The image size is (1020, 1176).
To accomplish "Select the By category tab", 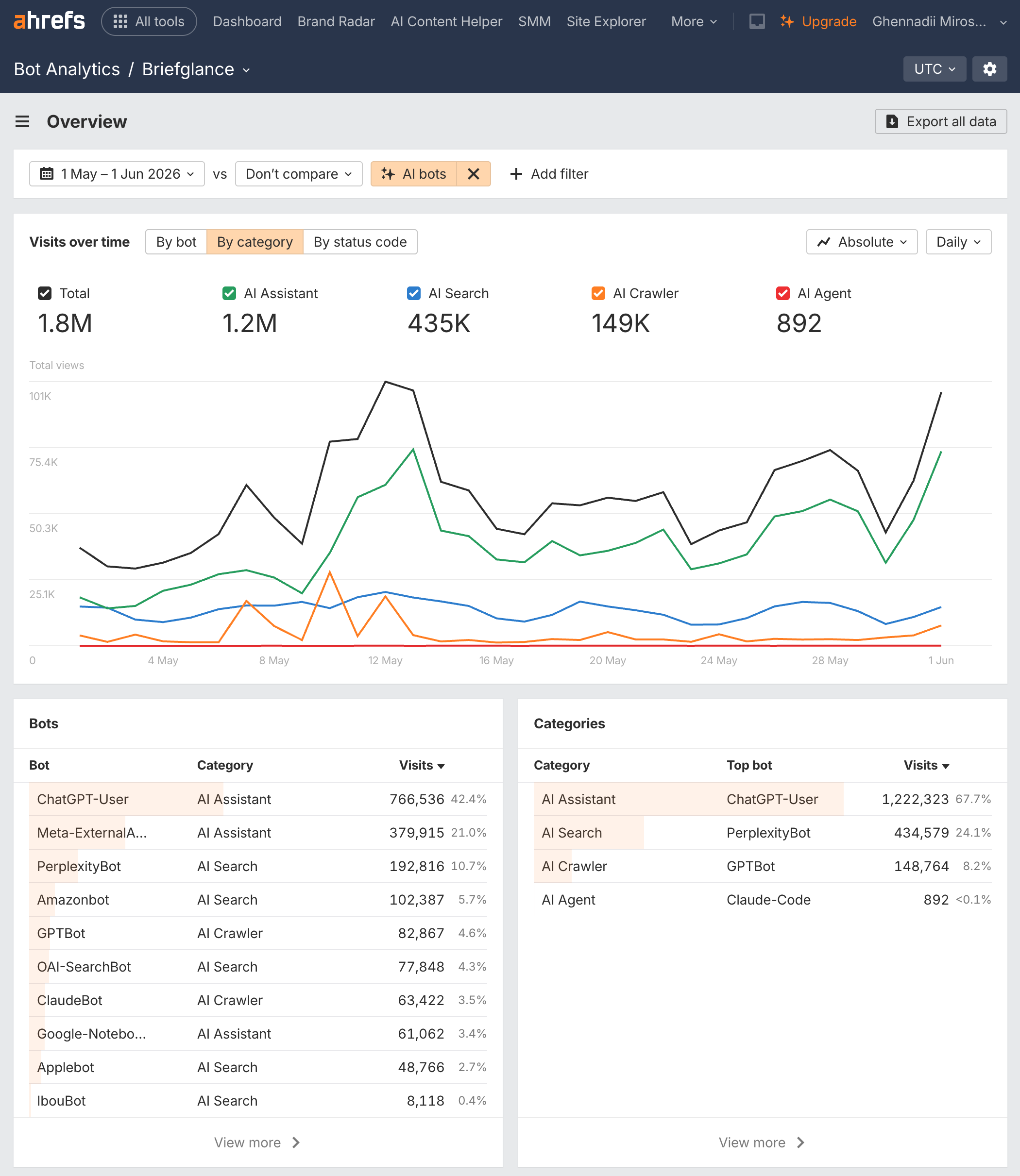I will (x=255, y=242).
